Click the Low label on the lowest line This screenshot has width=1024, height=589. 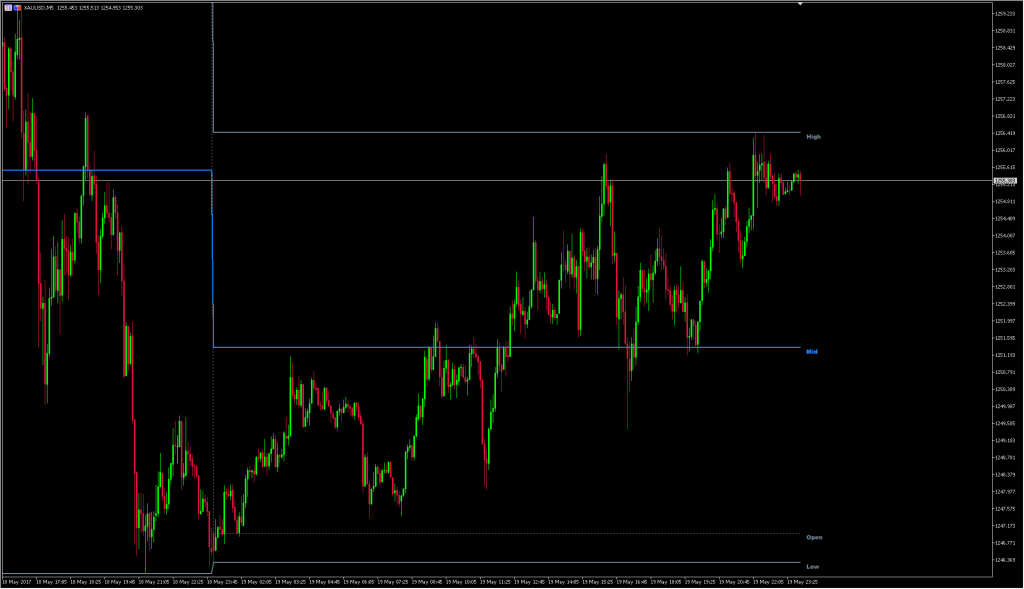tap(812, 566)
